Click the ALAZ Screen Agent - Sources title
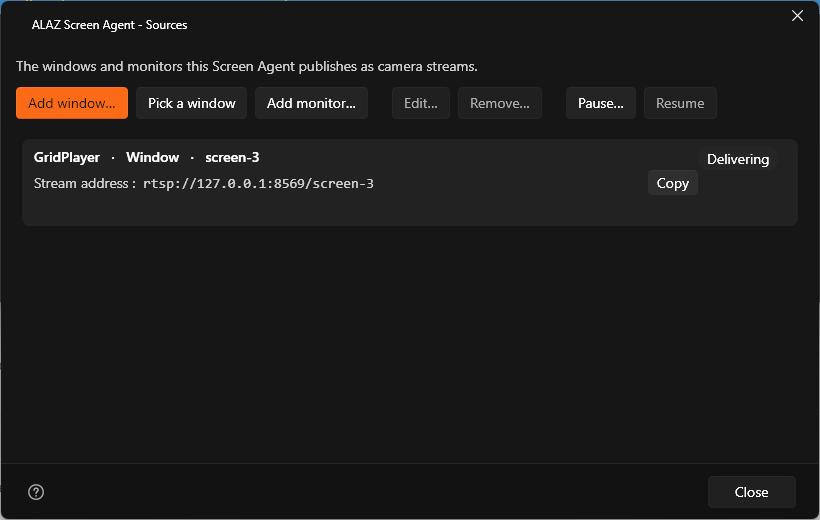The image size is (820, 520). pos(109,25)
